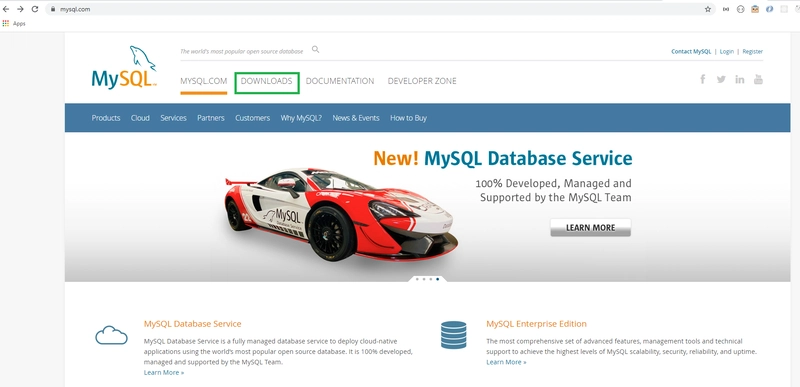This screenshot has height=387, width=800.
Task: Select the filled active carousel dot
Action: coord(437,279)
